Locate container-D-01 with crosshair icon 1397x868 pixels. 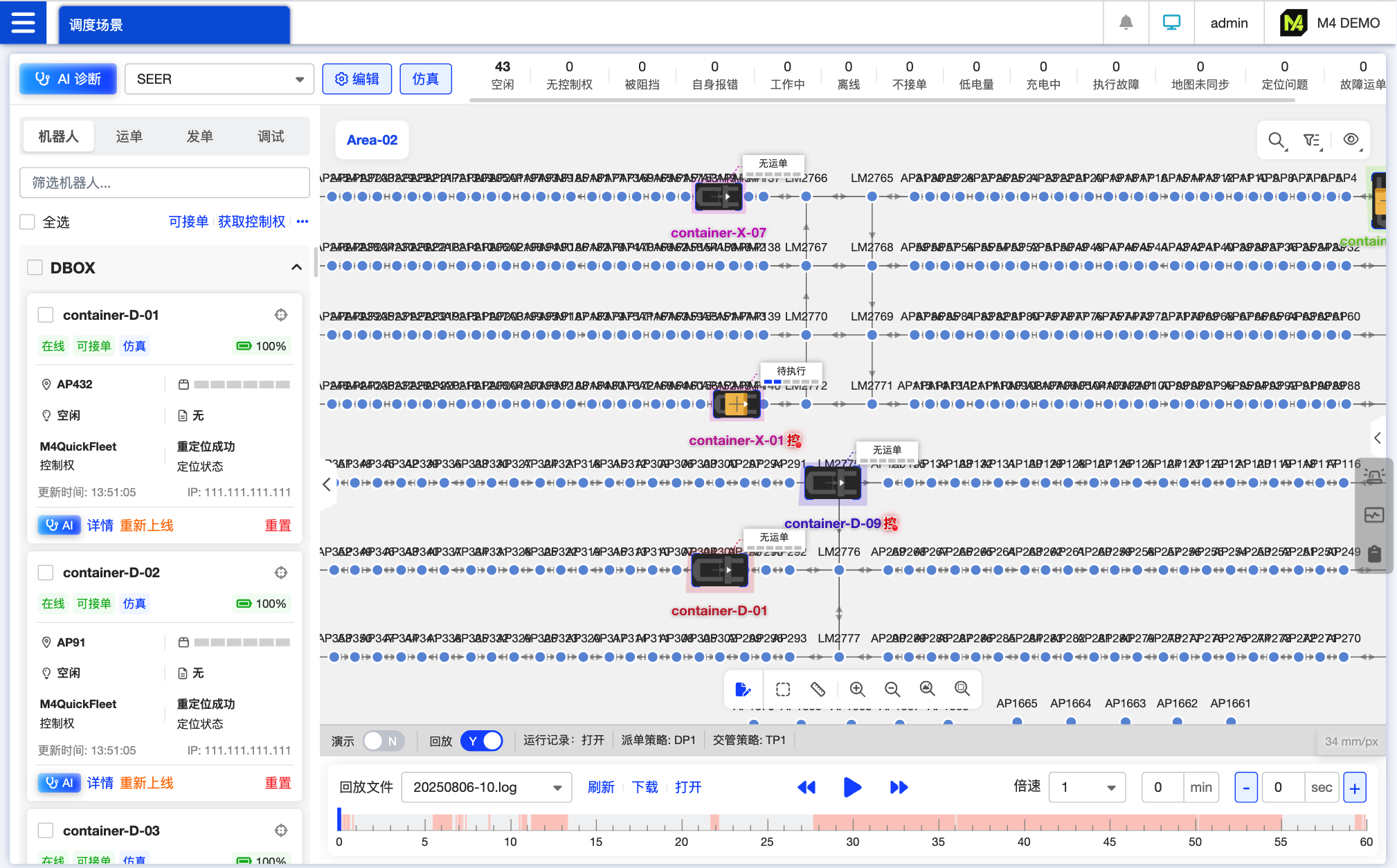(x=281, y=315)
